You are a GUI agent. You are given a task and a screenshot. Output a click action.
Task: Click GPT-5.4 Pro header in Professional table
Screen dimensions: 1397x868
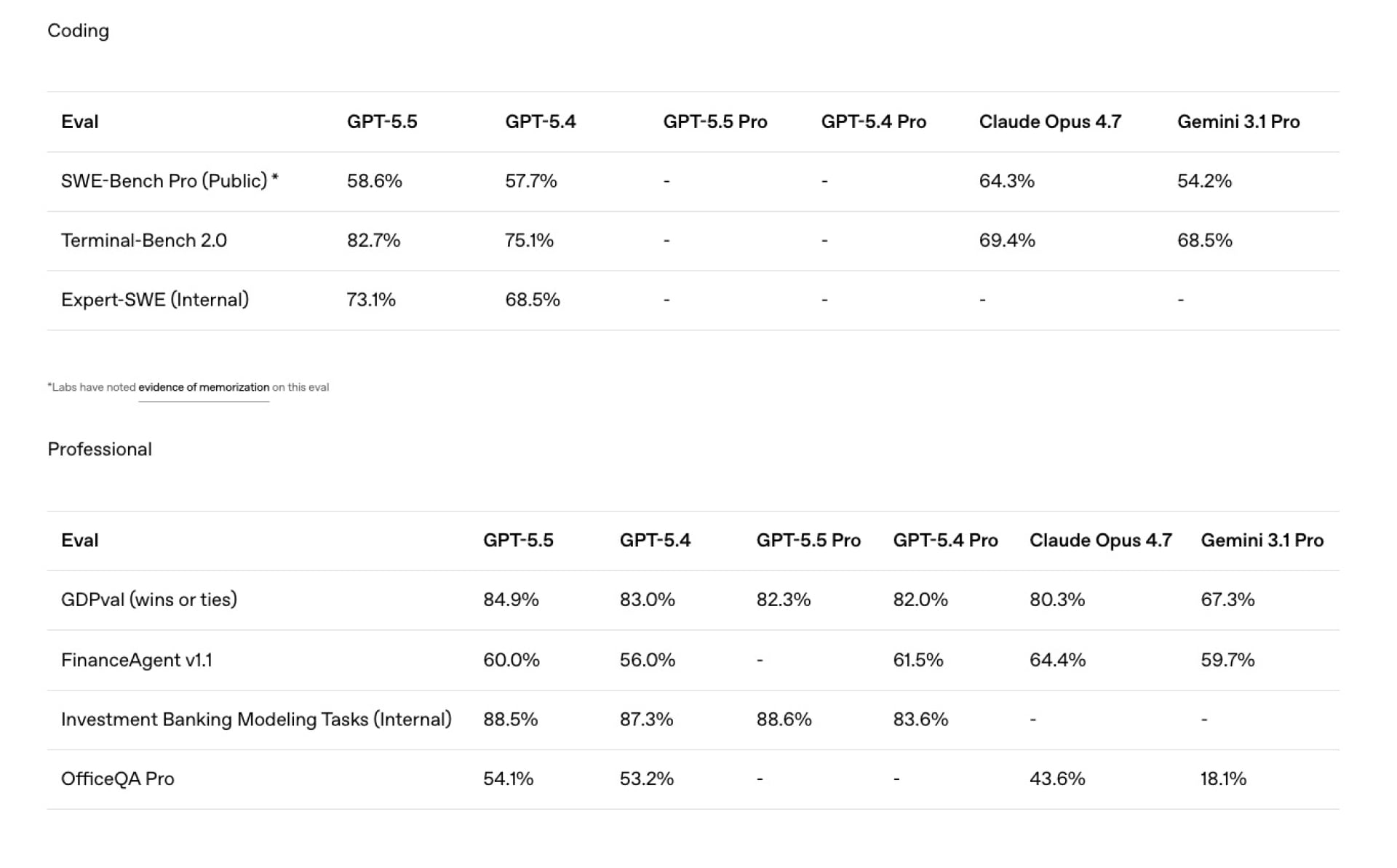(945, 541)
